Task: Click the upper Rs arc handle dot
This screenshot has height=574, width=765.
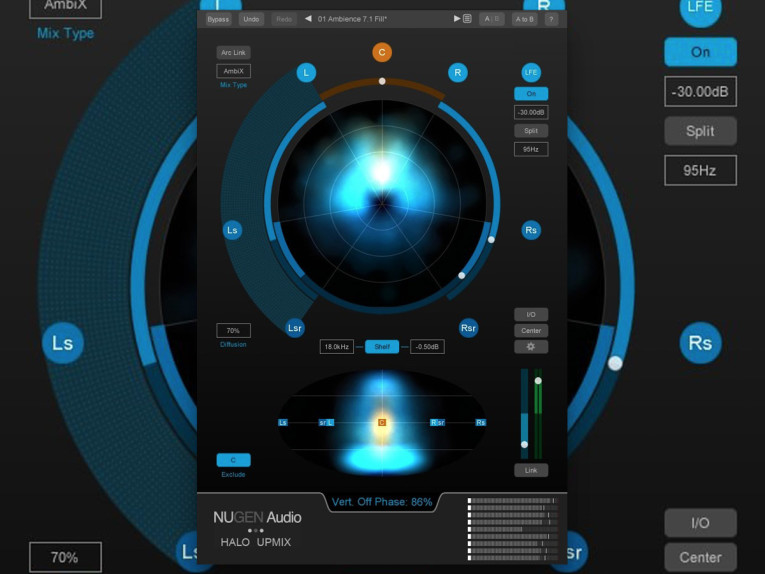Action: pyautogui.click(x=491, y=239)
